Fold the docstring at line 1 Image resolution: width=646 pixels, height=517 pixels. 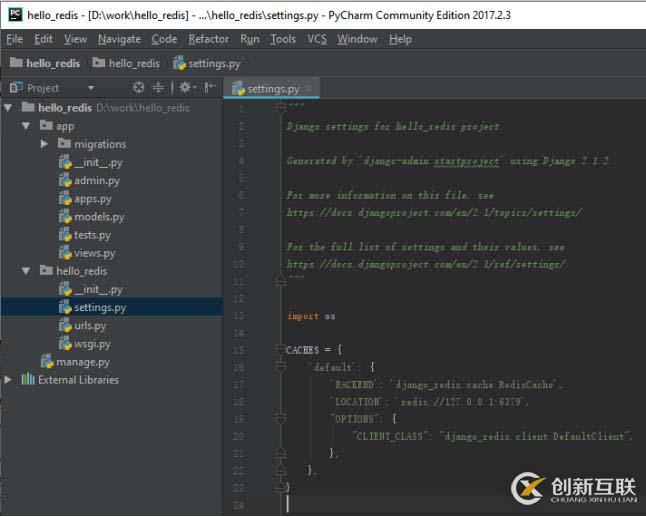pyautogui.click(x=281, y=108)
